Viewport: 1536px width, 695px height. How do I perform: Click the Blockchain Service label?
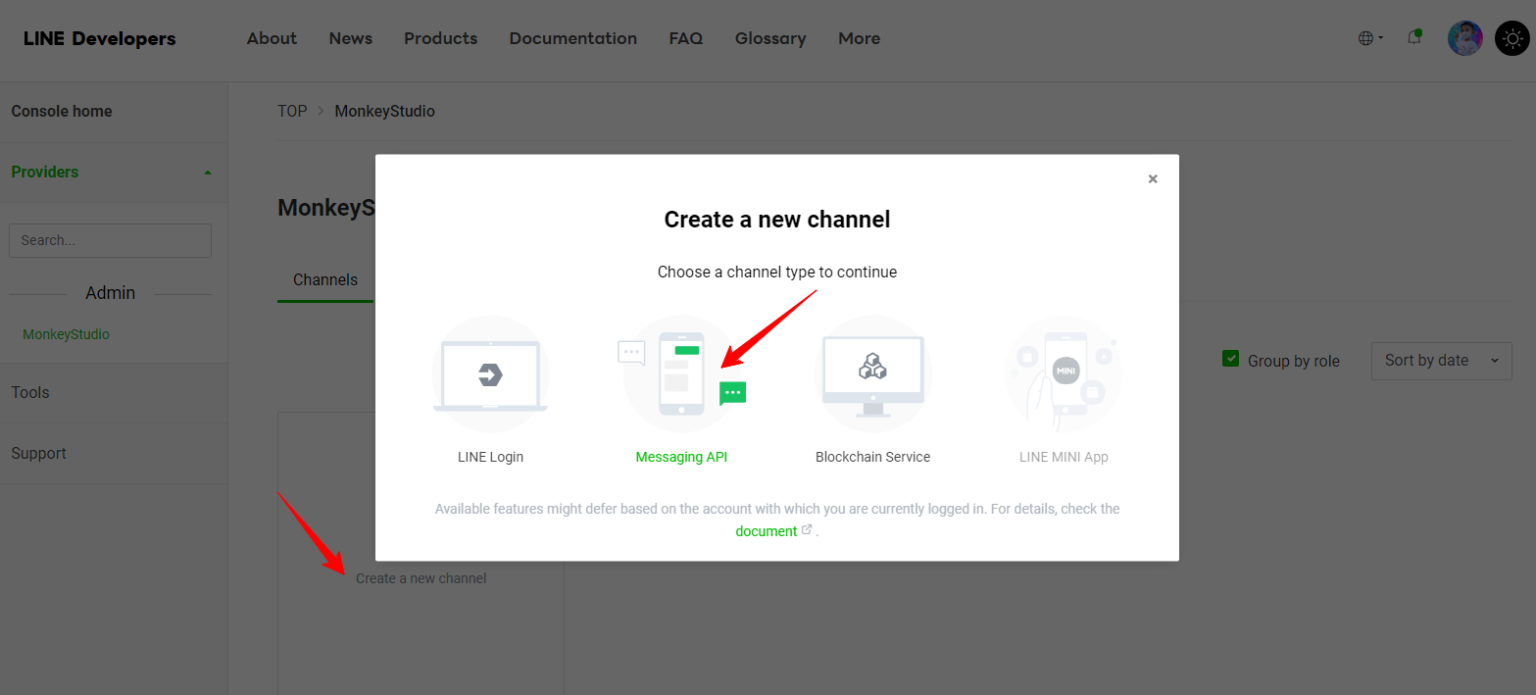click(873, 457)
